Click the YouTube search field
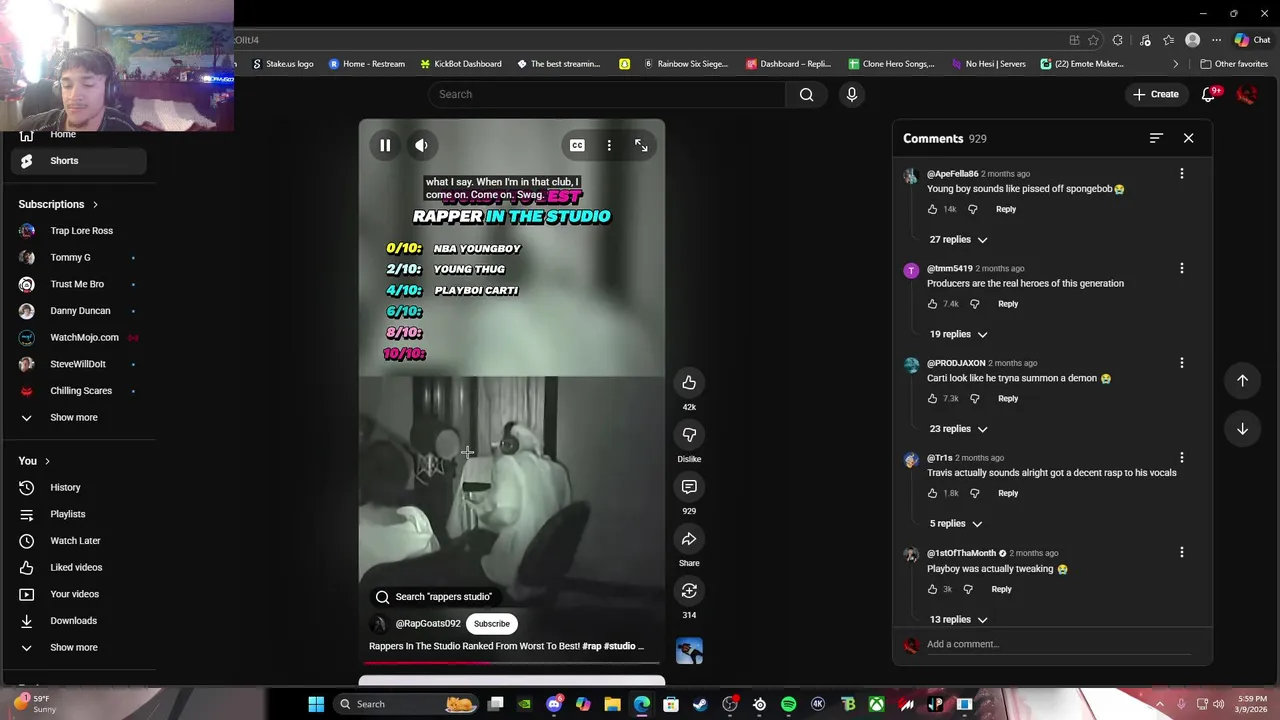The height and width of the screenshot is (720, 1280). click(x=607, y=94)
